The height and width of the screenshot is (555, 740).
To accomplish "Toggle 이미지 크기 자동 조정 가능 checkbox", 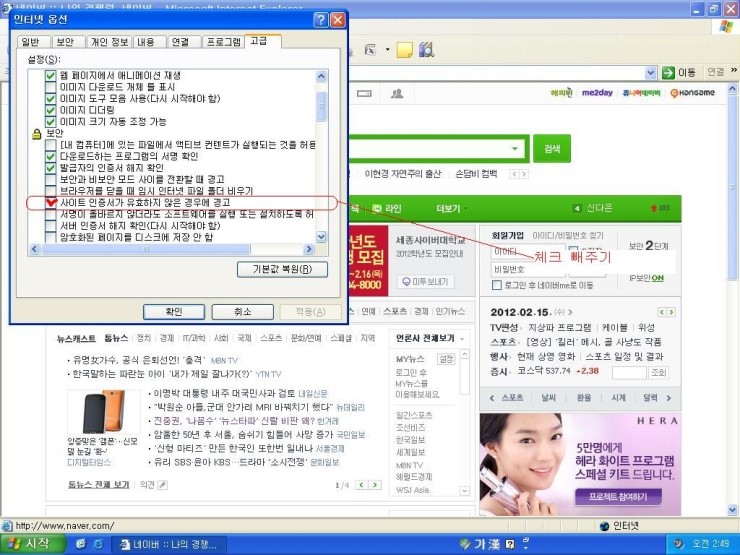I will point(50,122).
